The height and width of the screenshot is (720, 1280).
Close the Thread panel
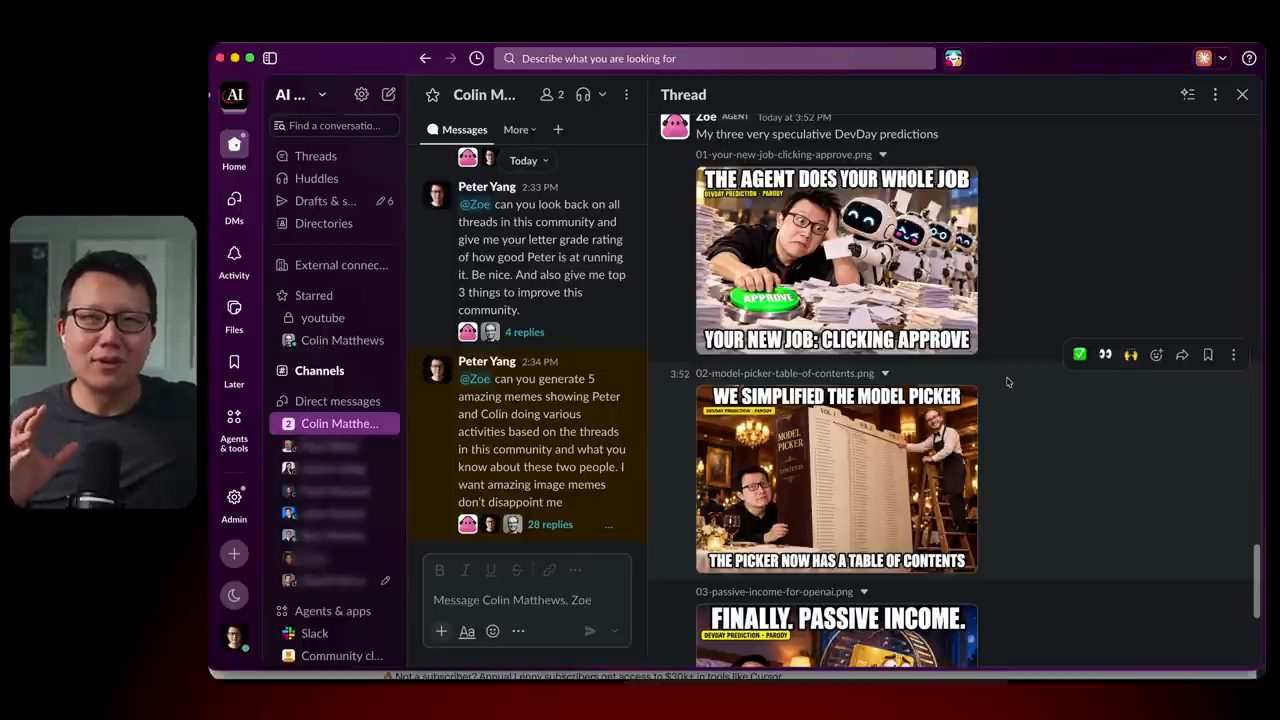coord(1242,94)
